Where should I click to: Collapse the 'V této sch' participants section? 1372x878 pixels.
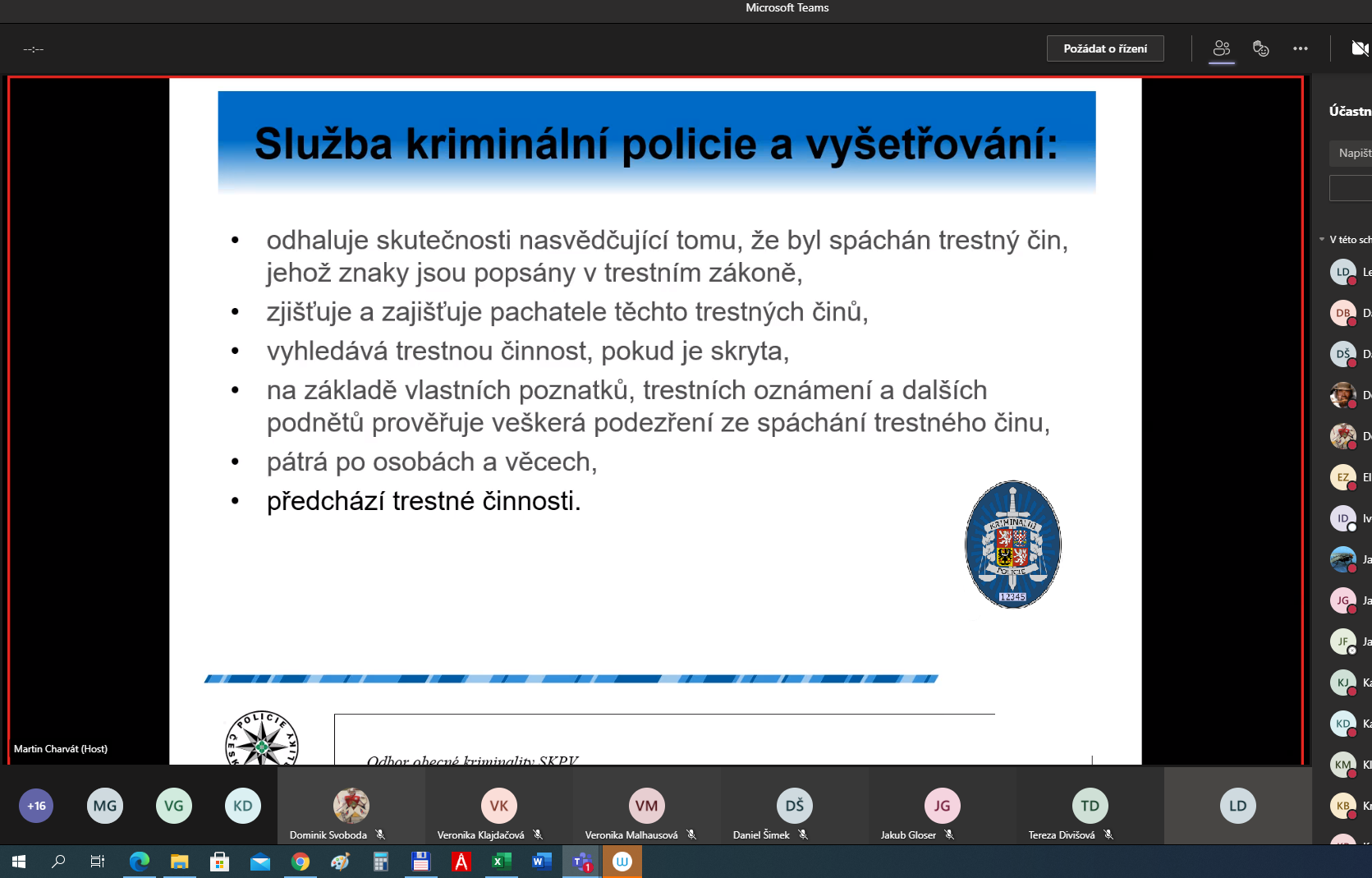click(x=1322, y=240)
